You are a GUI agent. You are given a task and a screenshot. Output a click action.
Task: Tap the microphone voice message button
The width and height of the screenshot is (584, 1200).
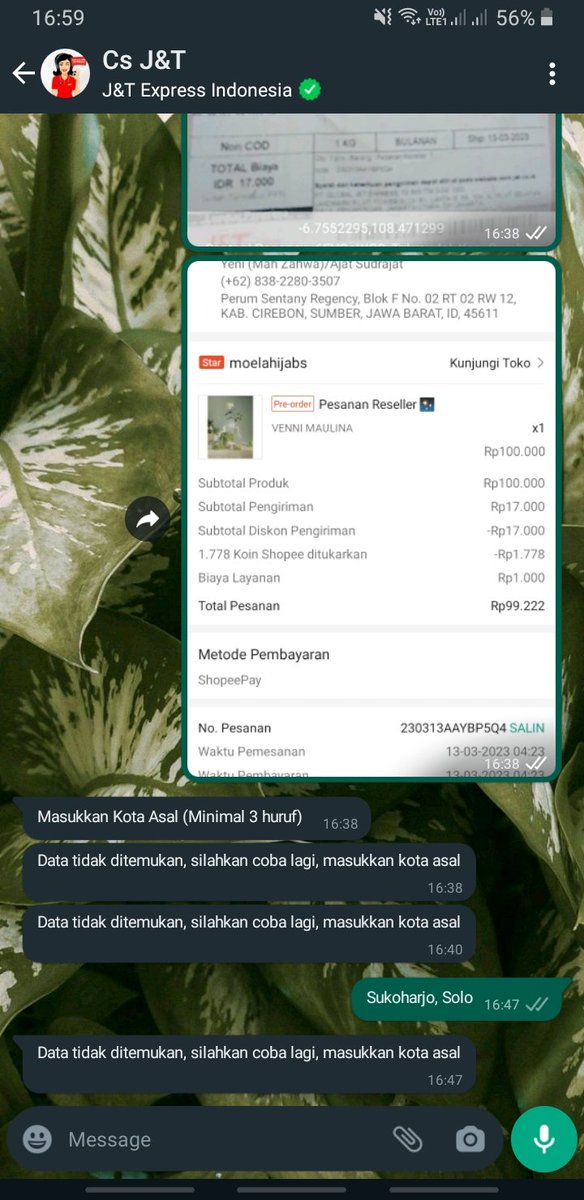point(543,1139)
